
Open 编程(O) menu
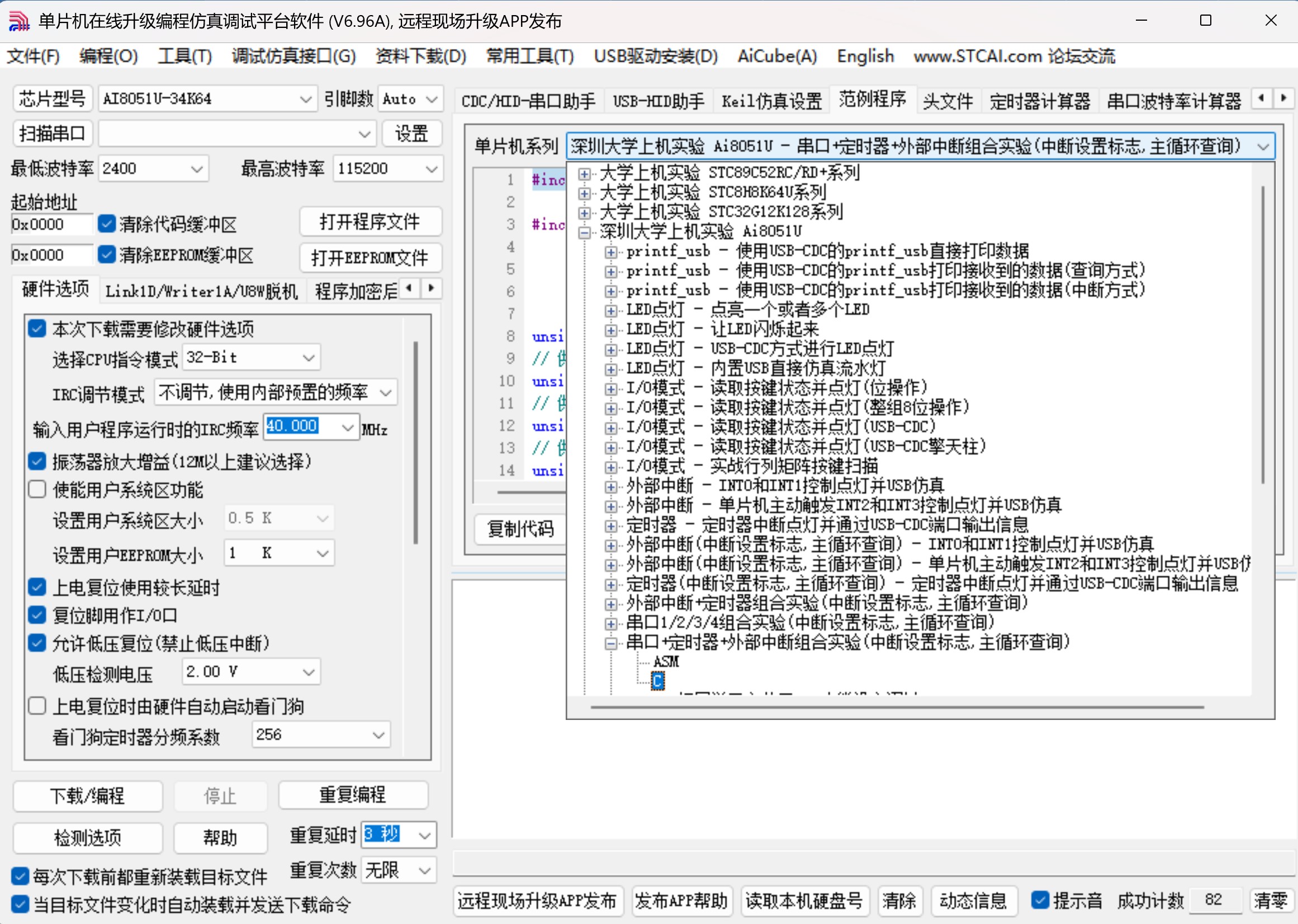pos(108,56)
